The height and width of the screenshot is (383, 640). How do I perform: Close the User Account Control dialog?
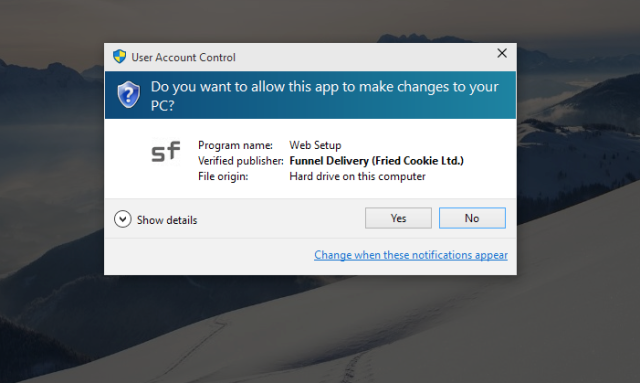pyautogui.click(x=502, y=53)
